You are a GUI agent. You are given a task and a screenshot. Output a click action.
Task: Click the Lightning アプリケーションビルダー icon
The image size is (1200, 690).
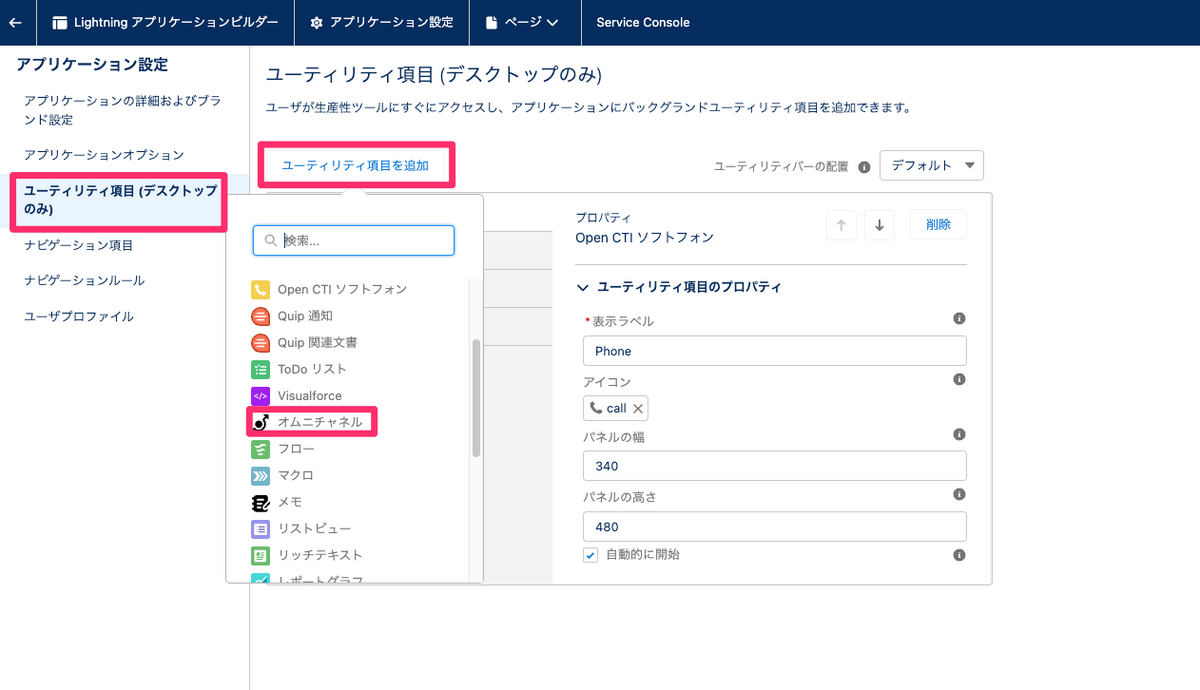(60, 22)
